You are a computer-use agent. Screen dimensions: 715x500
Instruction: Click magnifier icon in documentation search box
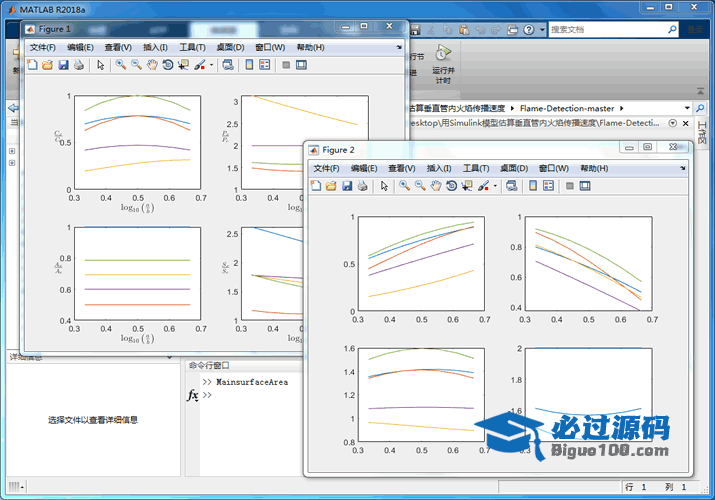[672, 30]
